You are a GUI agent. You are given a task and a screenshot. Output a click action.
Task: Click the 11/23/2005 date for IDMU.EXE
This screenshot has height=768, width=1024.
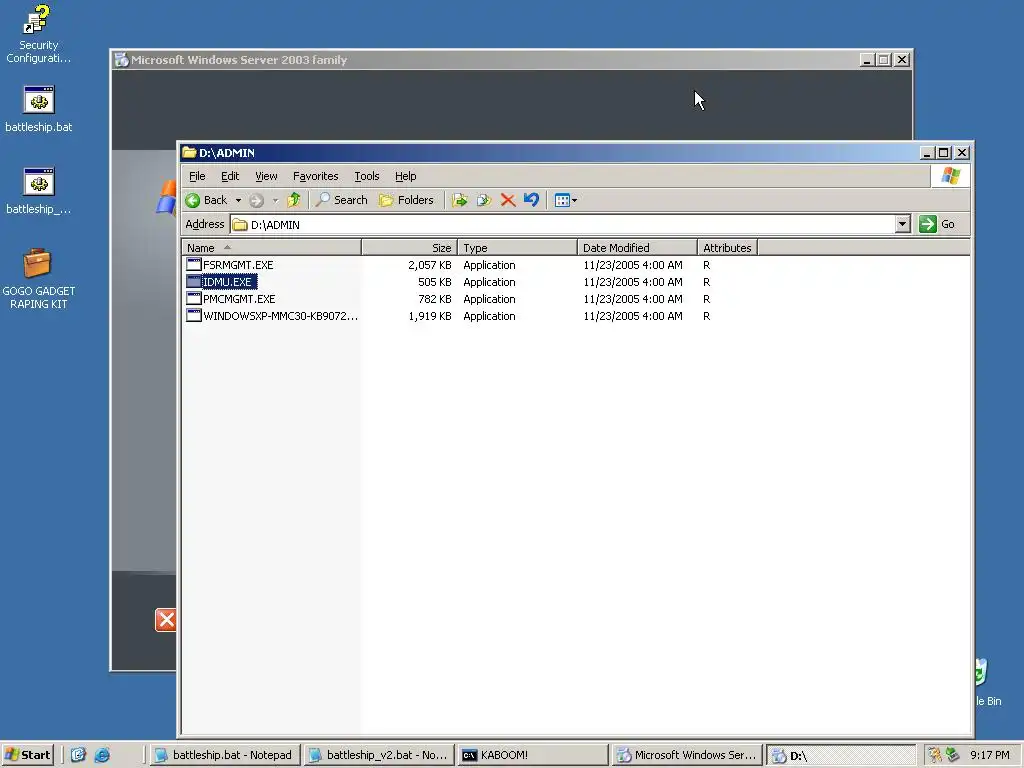tap(633, 282)
